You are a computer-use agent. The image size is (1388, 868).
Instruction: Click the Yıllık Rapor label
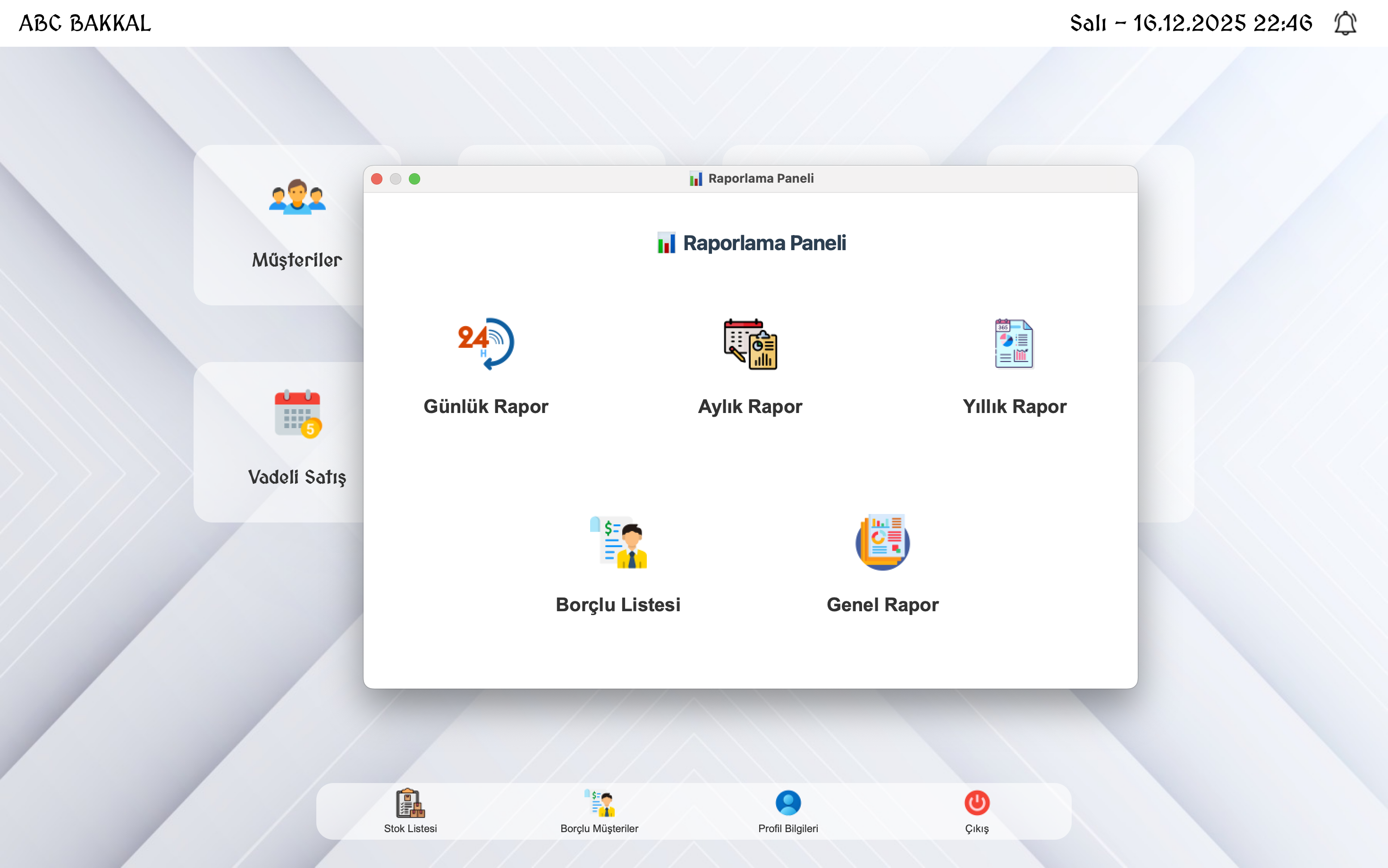[1014, 406]
